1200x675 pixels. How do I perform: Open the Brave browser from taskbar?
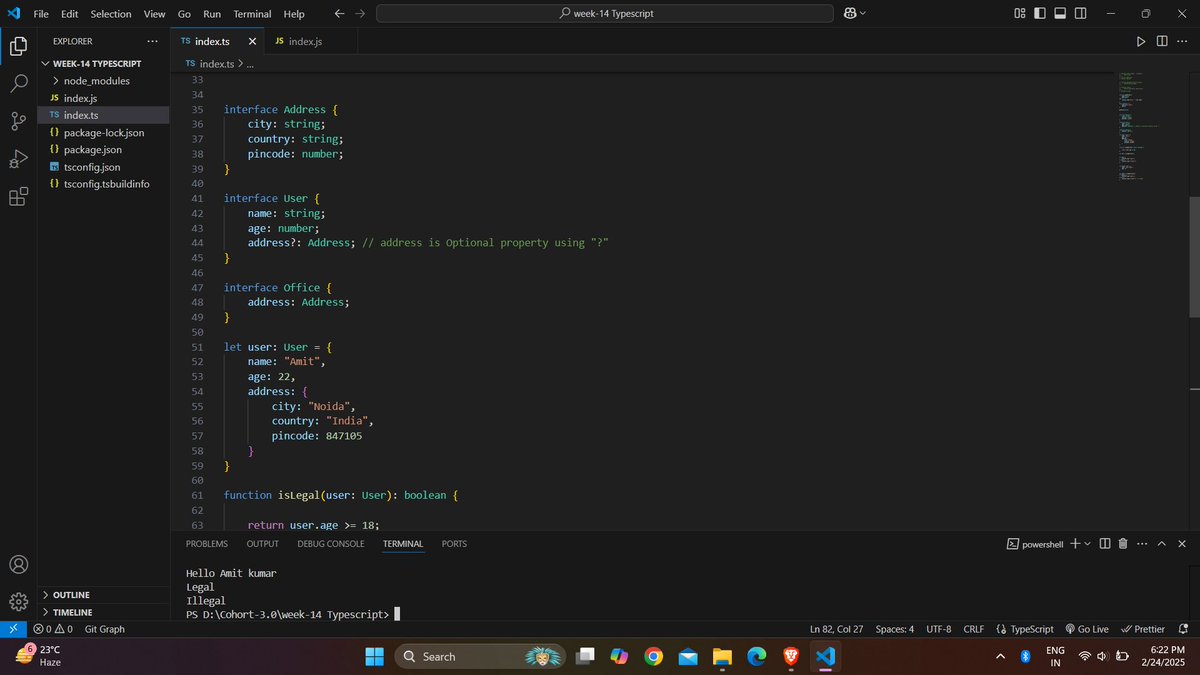(790, 656)
